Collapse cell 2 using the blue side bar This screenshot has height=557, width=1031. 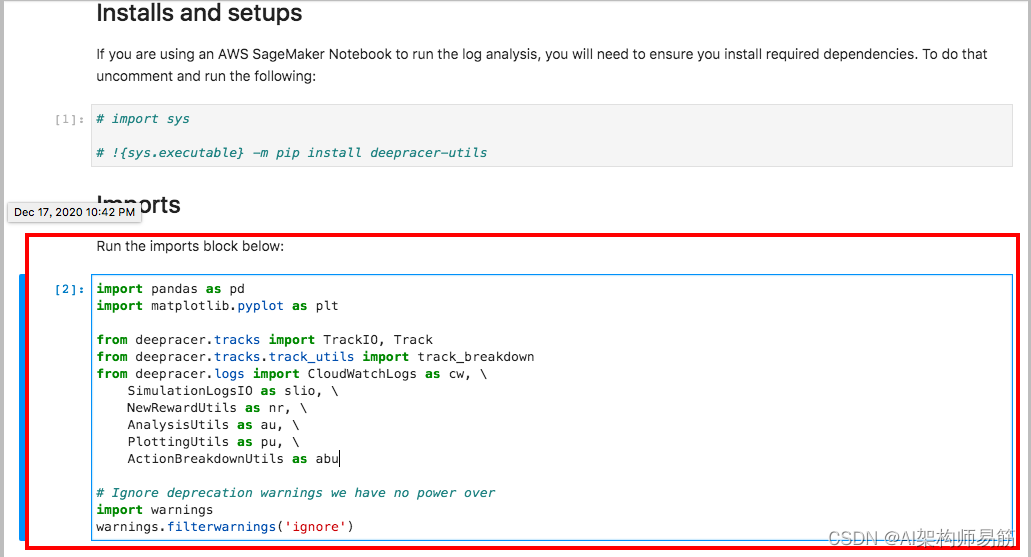point(23,407)
